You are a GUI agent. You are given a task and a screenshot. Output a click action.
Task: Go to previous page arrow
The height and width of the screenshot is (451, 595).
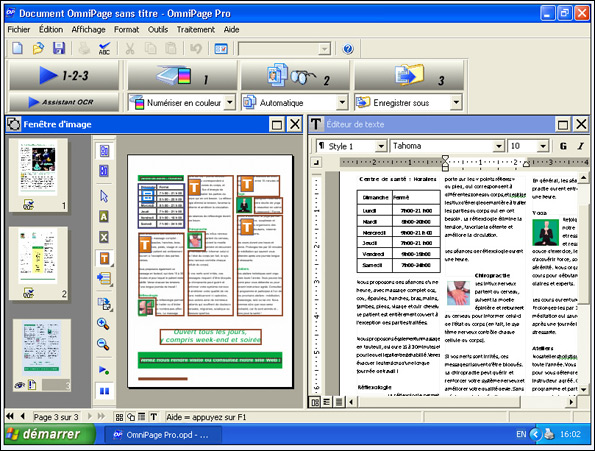click(x=23, y=416)
